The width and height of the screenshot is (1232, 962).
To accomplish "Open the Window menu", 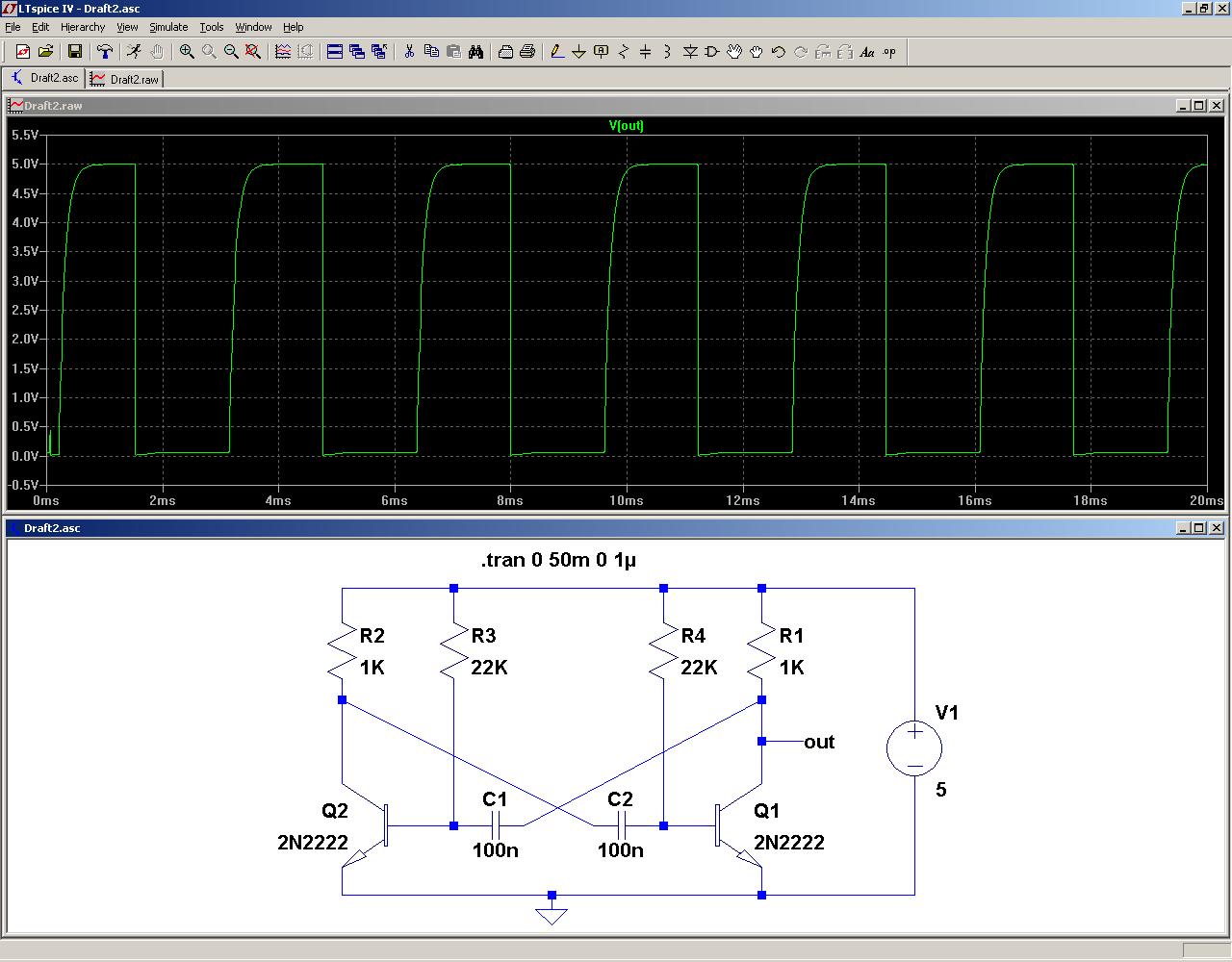I will (253, 27).
